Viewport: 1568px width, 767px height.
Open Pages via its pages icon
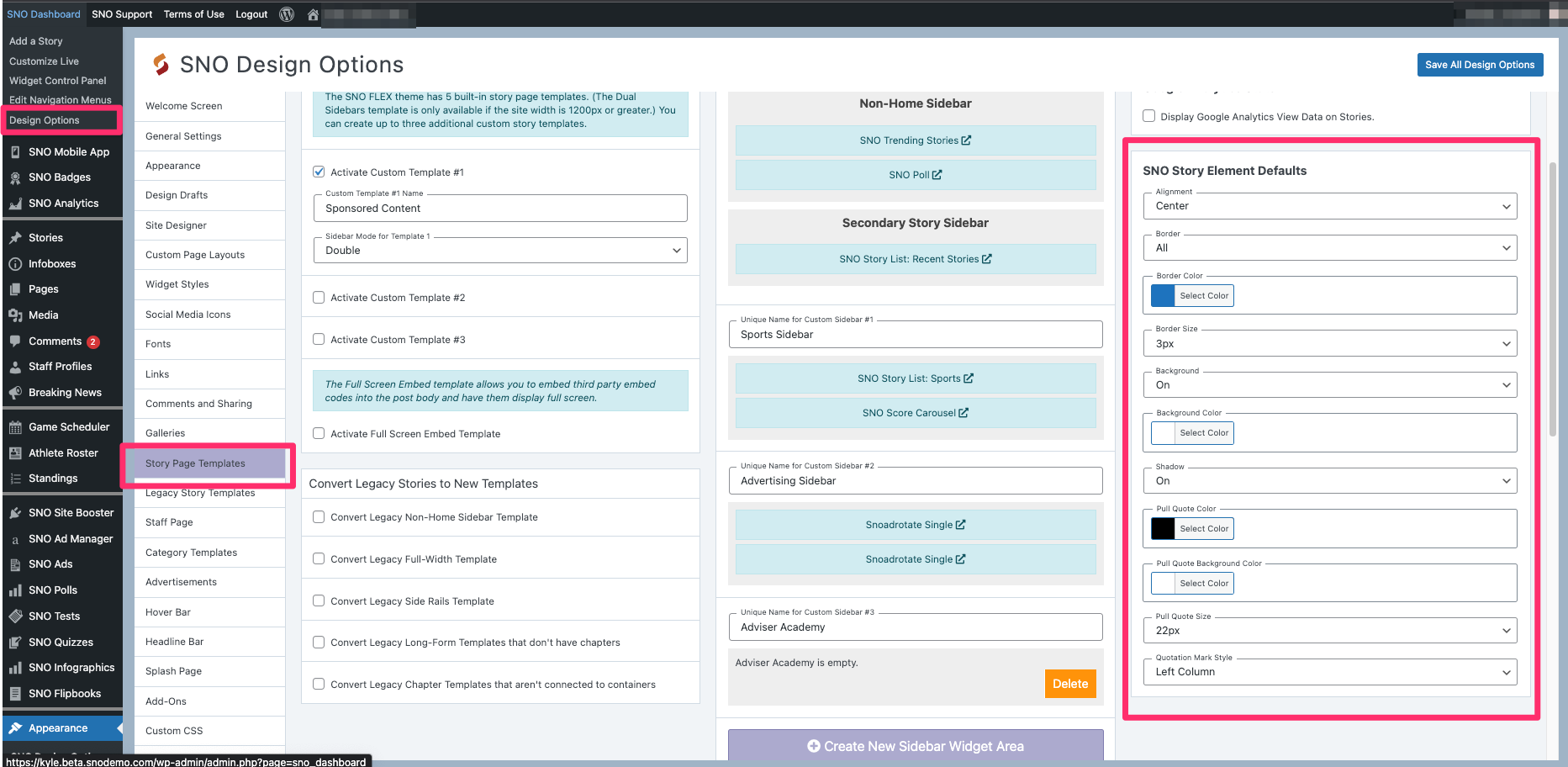point(15,289)
